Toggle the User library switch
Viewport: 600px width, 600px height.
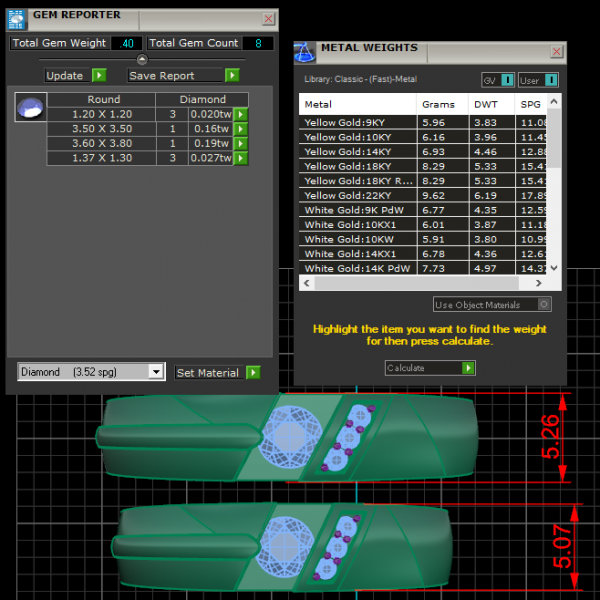tap(551, 80)
